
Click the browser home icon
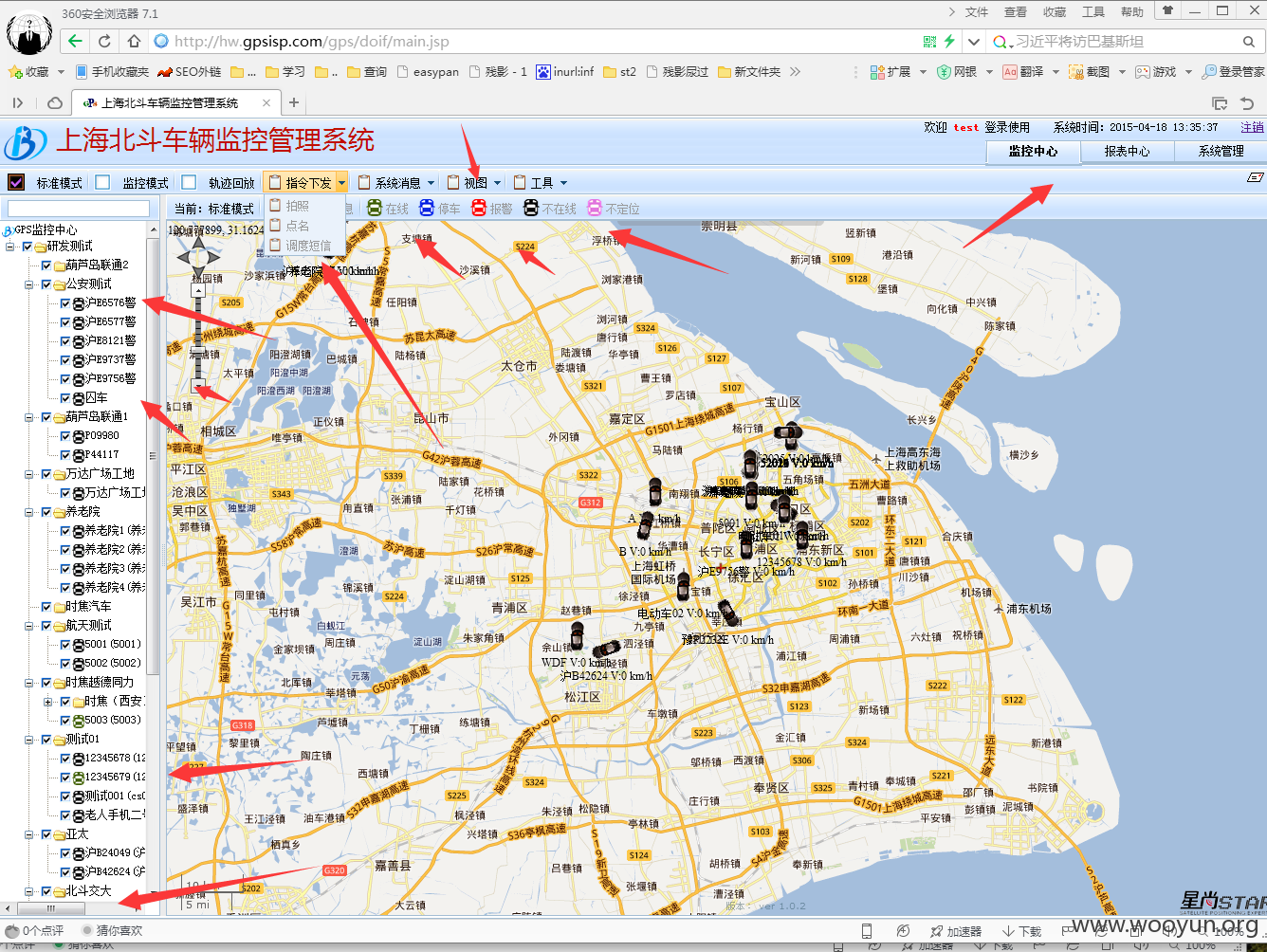point(134,41)
